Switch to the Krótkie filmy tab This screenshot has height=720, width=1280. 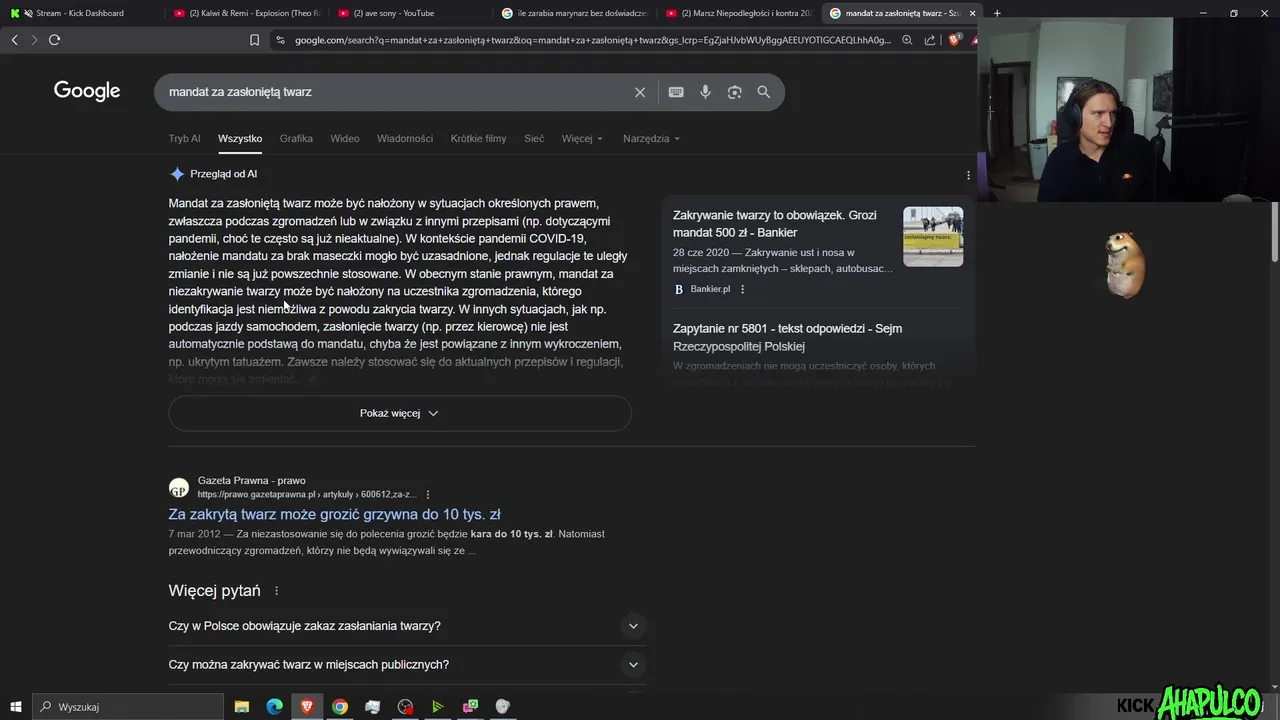coord(478,139)
